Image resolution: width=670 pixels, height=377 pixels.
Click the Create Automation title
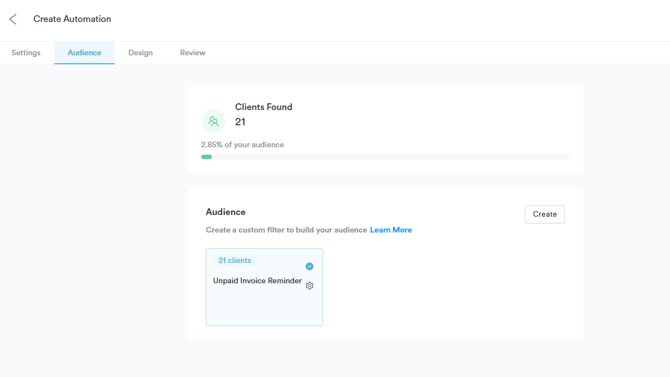click(x=72, y=19)
